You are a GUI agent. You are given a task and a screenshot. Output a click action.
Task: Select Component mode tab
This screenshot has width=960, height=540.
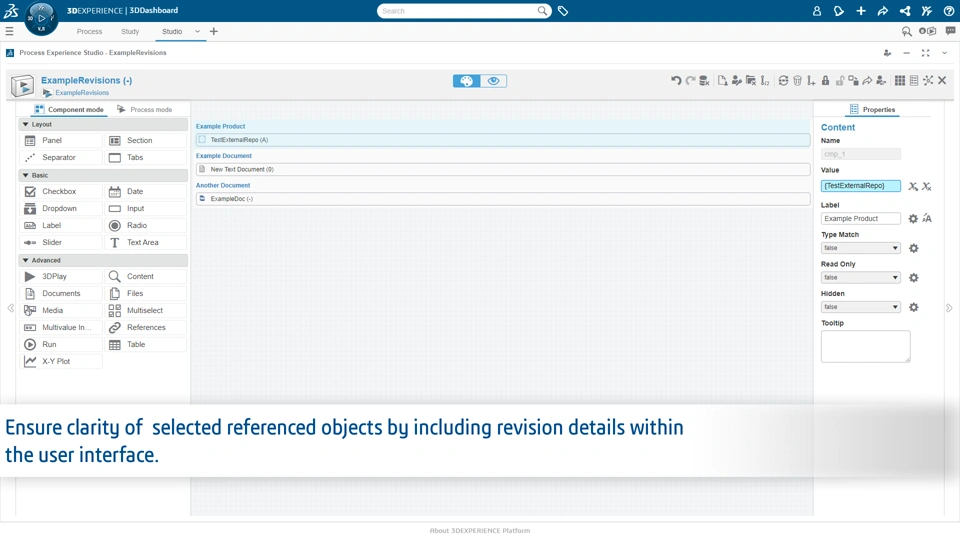coord(69,110)
